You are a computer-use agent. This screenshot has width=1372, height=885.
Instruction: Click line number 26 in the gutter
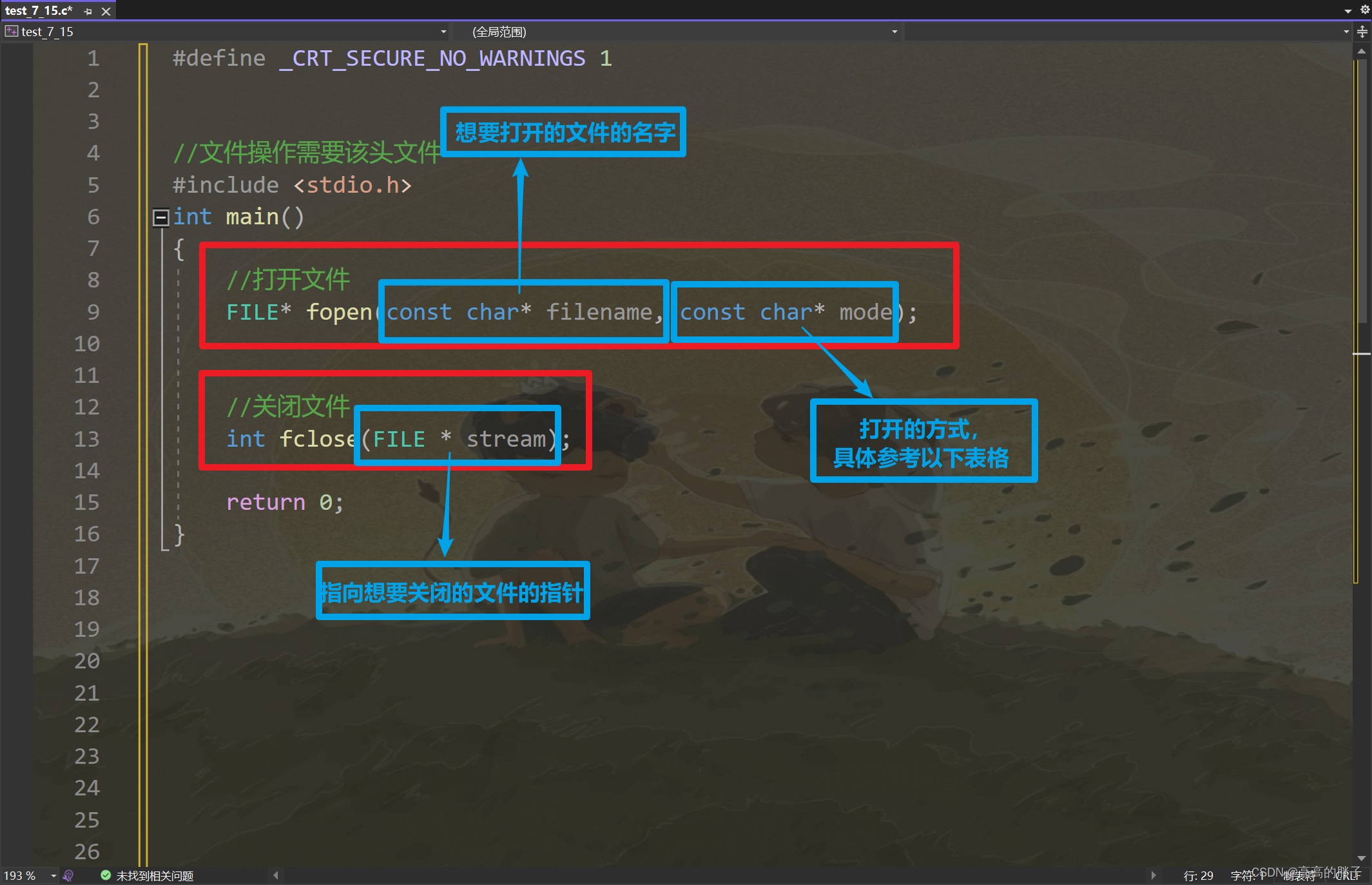pyautogui.click(x=87, y=852)
